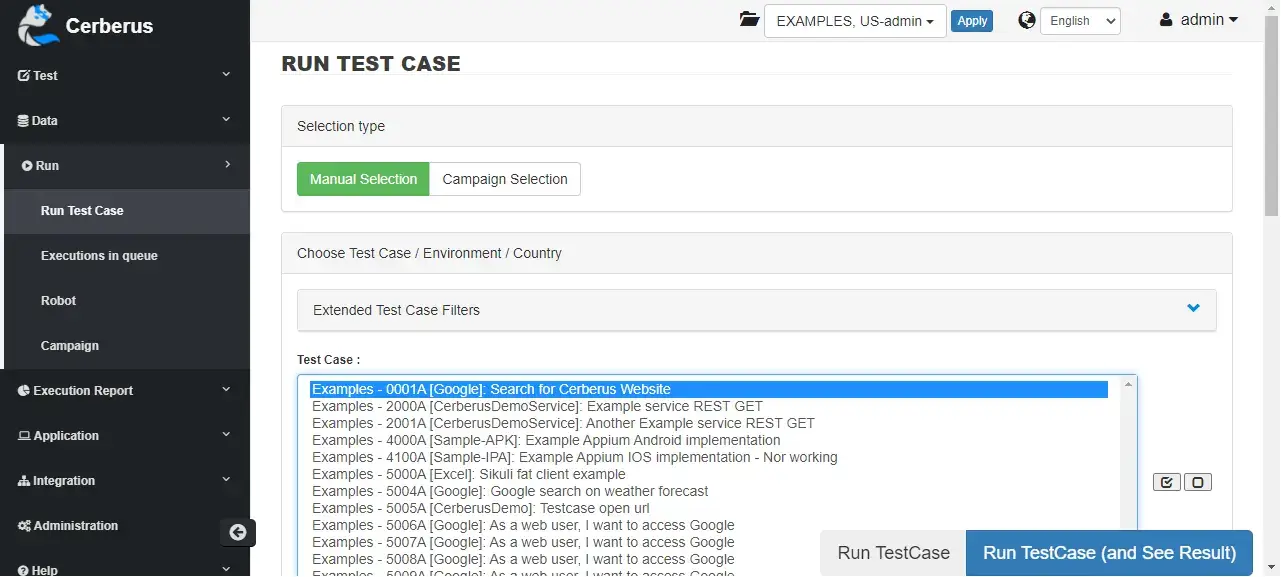This screenshot has width=1281, height=577.
Task: Navigate to the Campaign menu item
Action: [69, 345]
